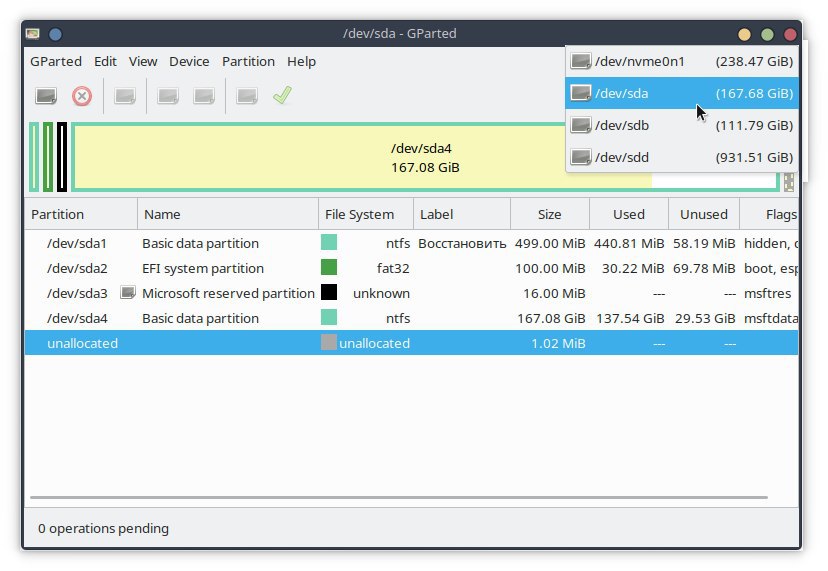Click the Unused column header
Screen dimensions: 828x571
pos(703,214)
